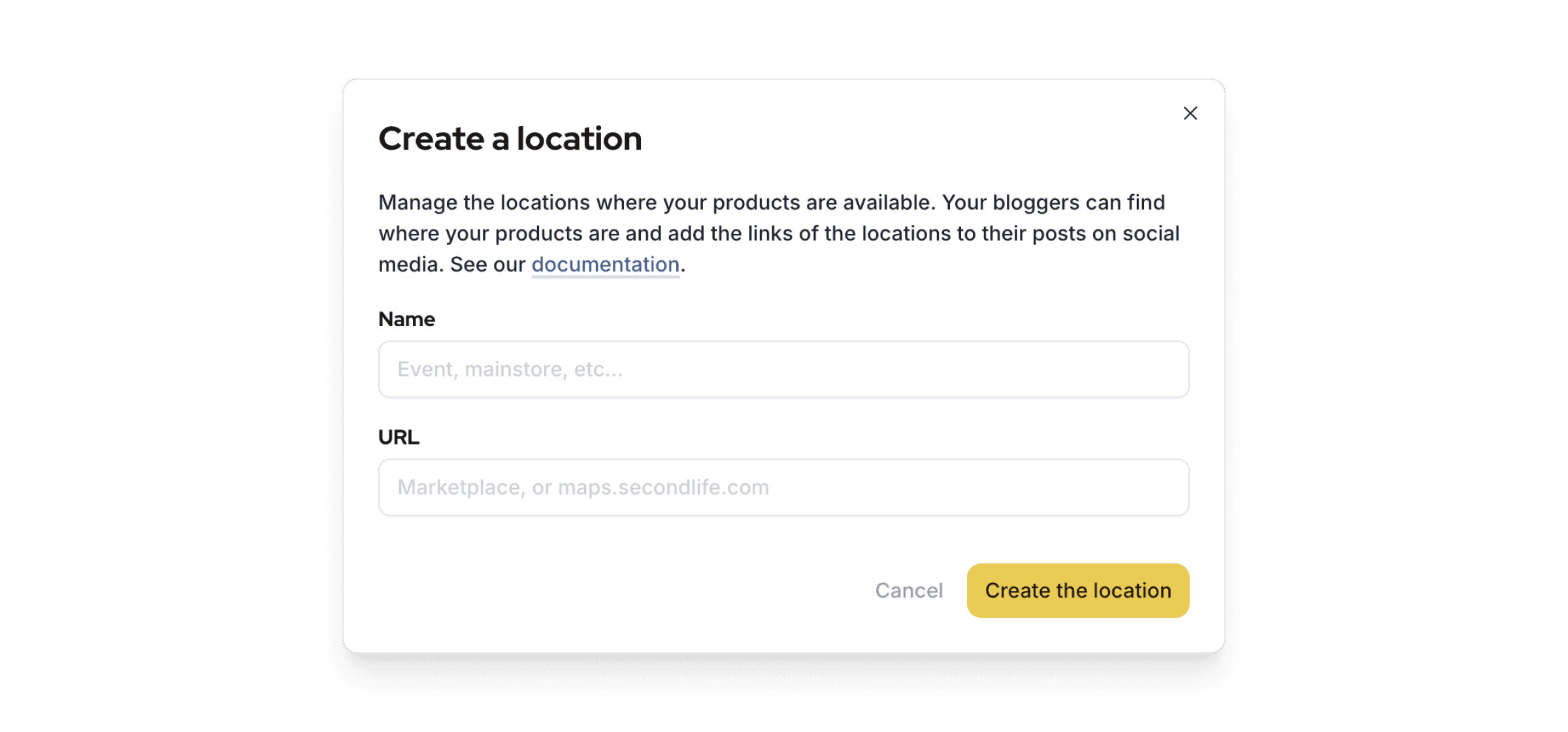Dismiss the modal using the X icon

[1190, 114]
